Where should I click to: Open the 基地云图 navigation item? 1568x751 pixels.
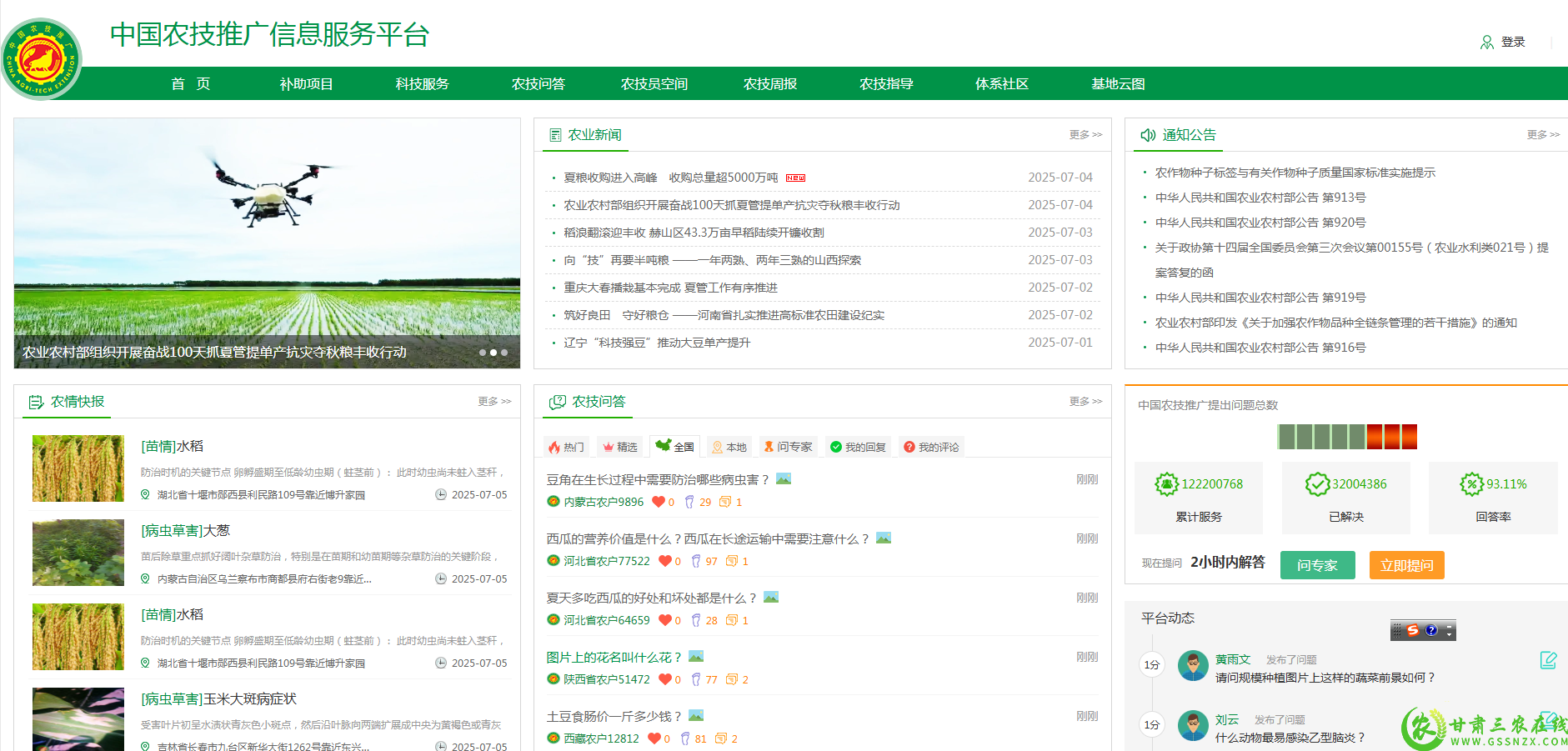click(1117, 83)
